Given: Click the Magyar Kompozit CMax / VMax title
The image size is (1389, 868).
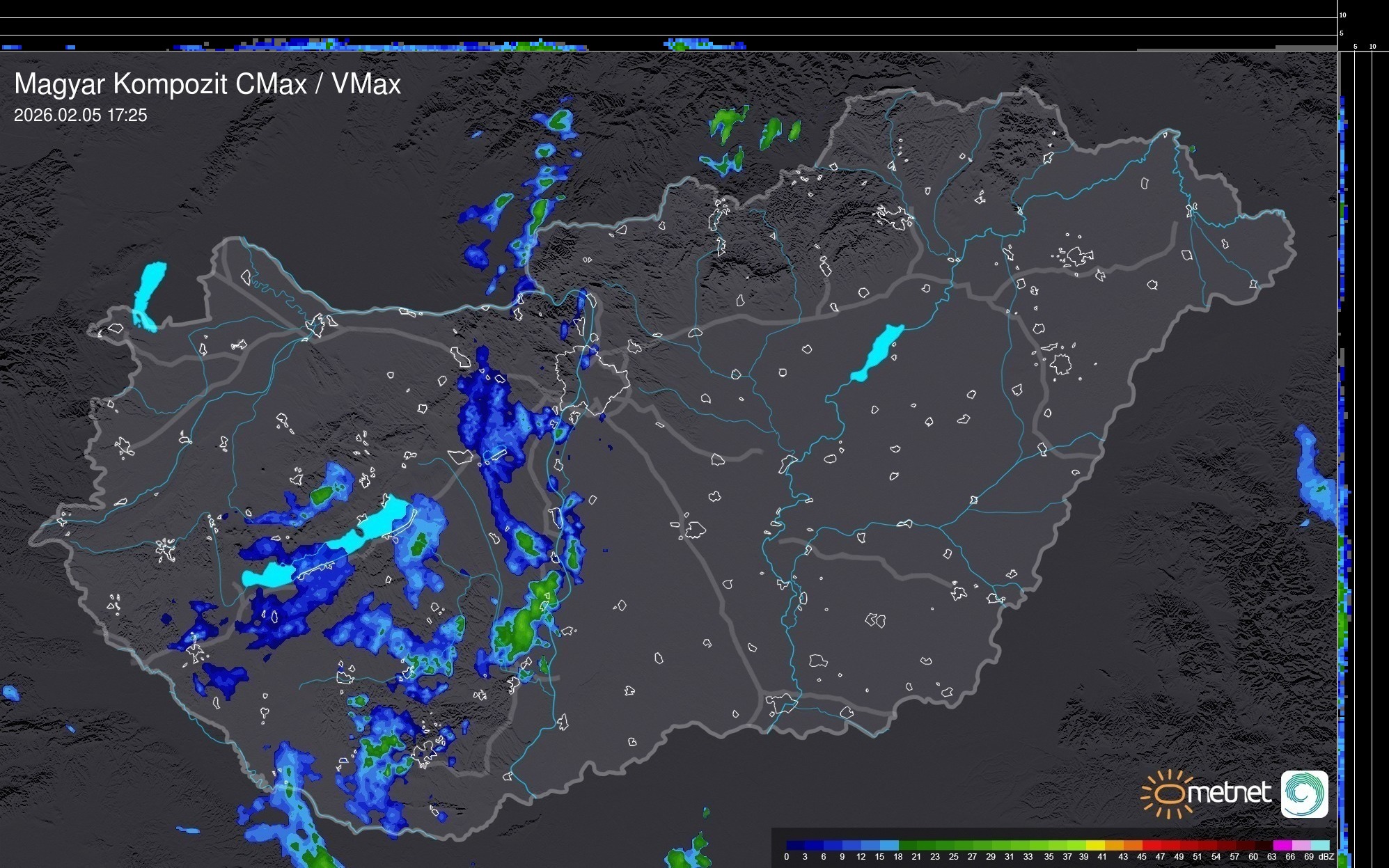Looking at the screenshot, I should click(x=207, y=84).
